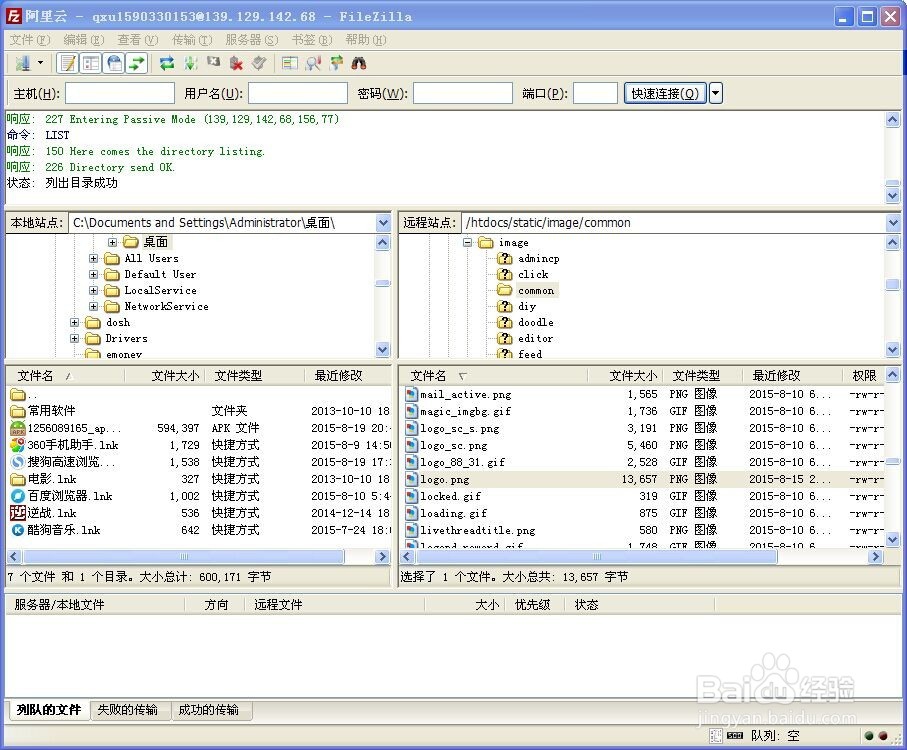Open the 帮助(H) menu
Viewport: 907px width, 750px height.
pos(366,40)
